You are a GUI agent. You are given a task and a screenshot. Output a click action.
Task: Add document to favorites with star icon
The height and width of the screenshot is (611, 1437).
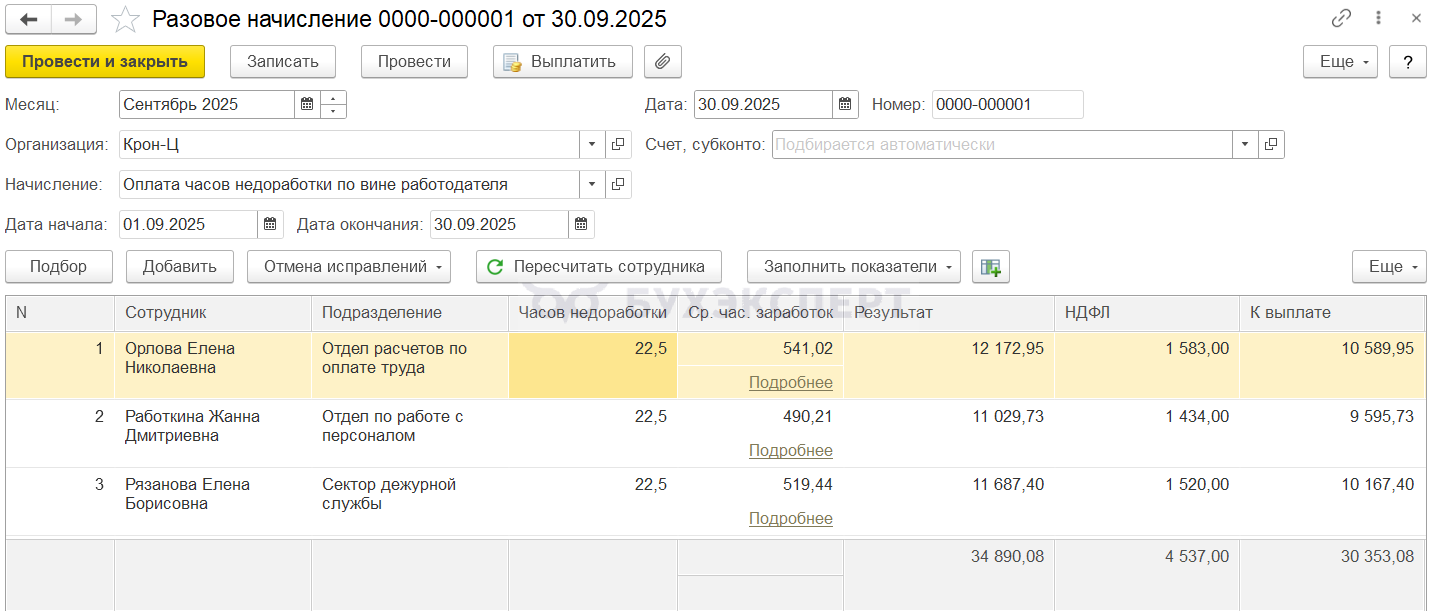(125, 19)
